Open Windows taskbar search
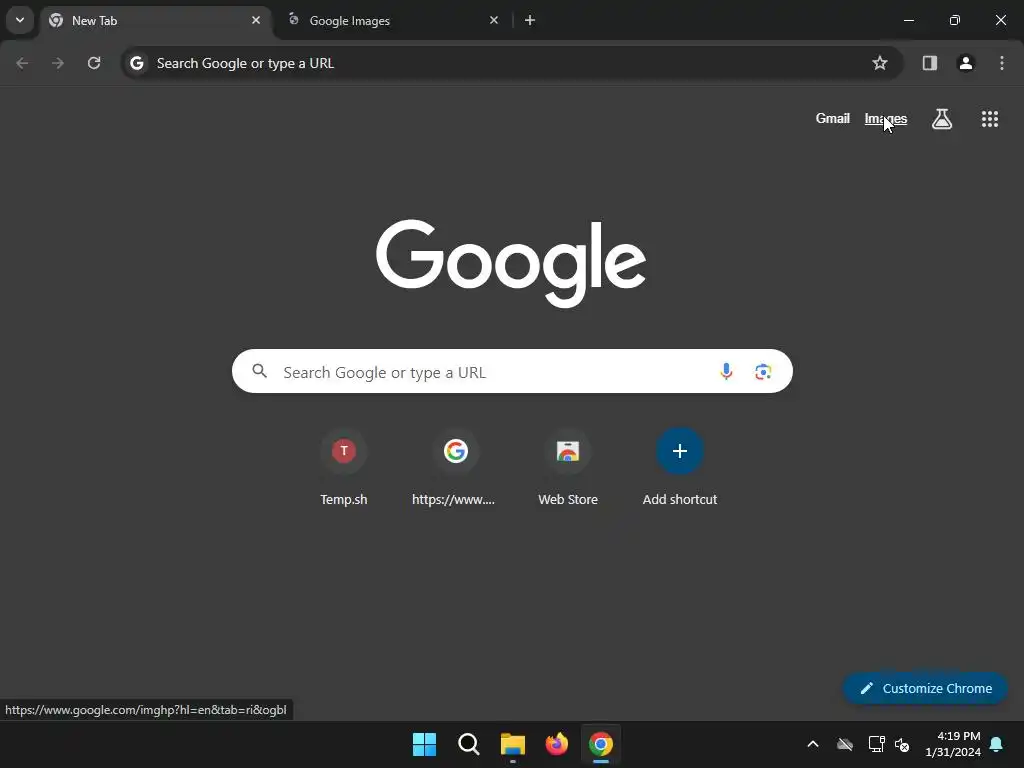The image size is (1024, 768). click(x=468, y=744)
